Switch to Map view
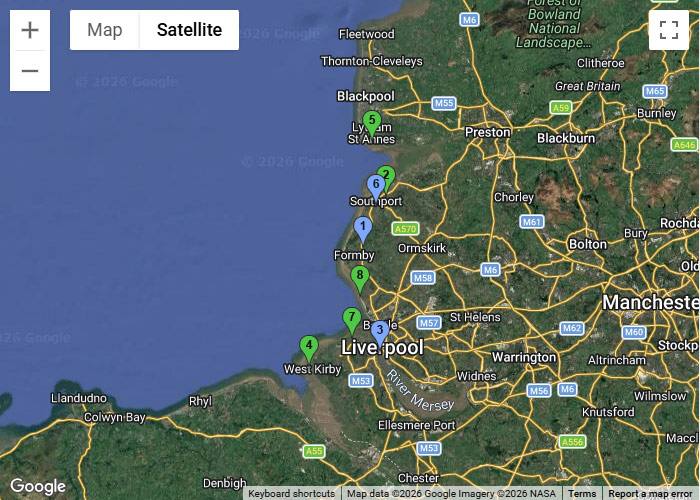This screenshot has width=700, height=500. pyautogui.click(x=105, y=30)
